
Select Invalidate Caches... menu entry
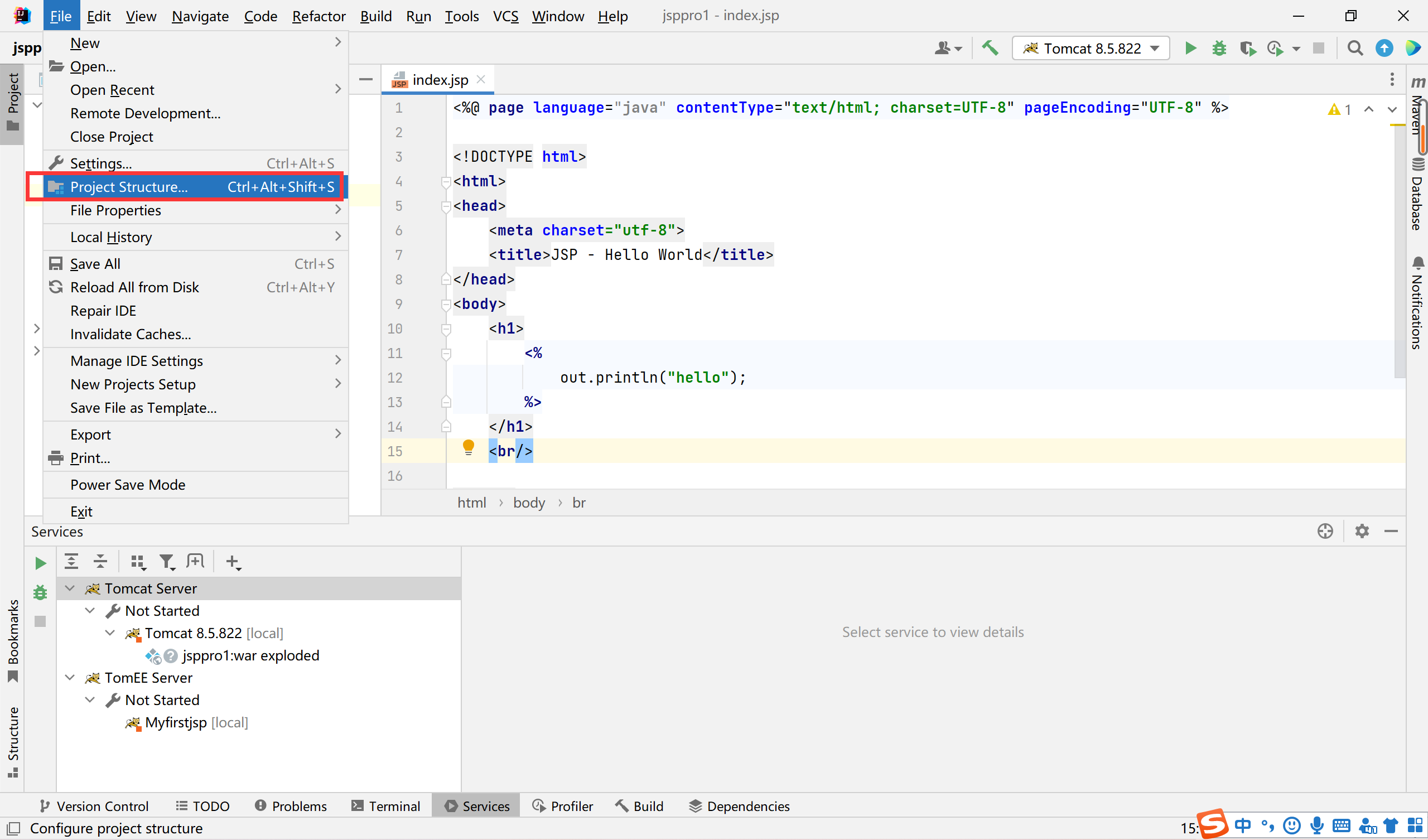[195, 334]
